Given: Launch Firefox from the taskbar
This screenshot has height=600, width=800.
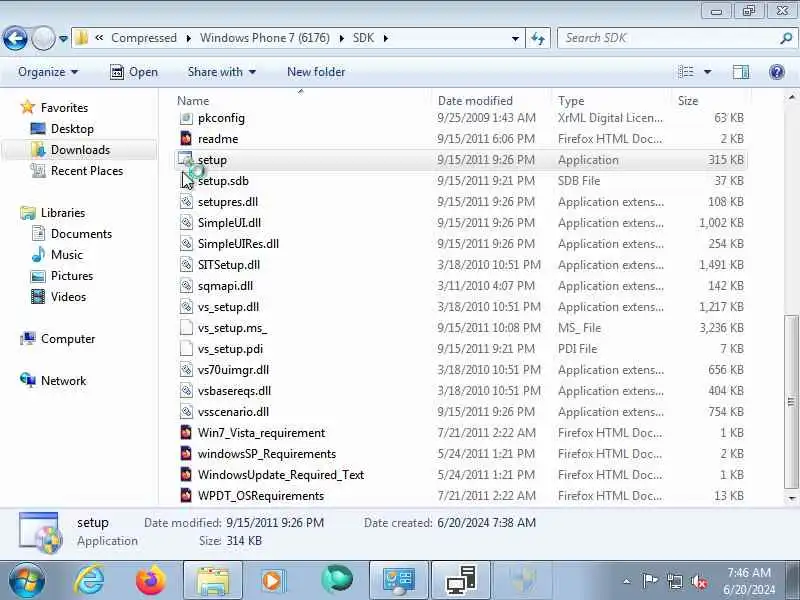Looking at the screenshot, I should [151, 580].
